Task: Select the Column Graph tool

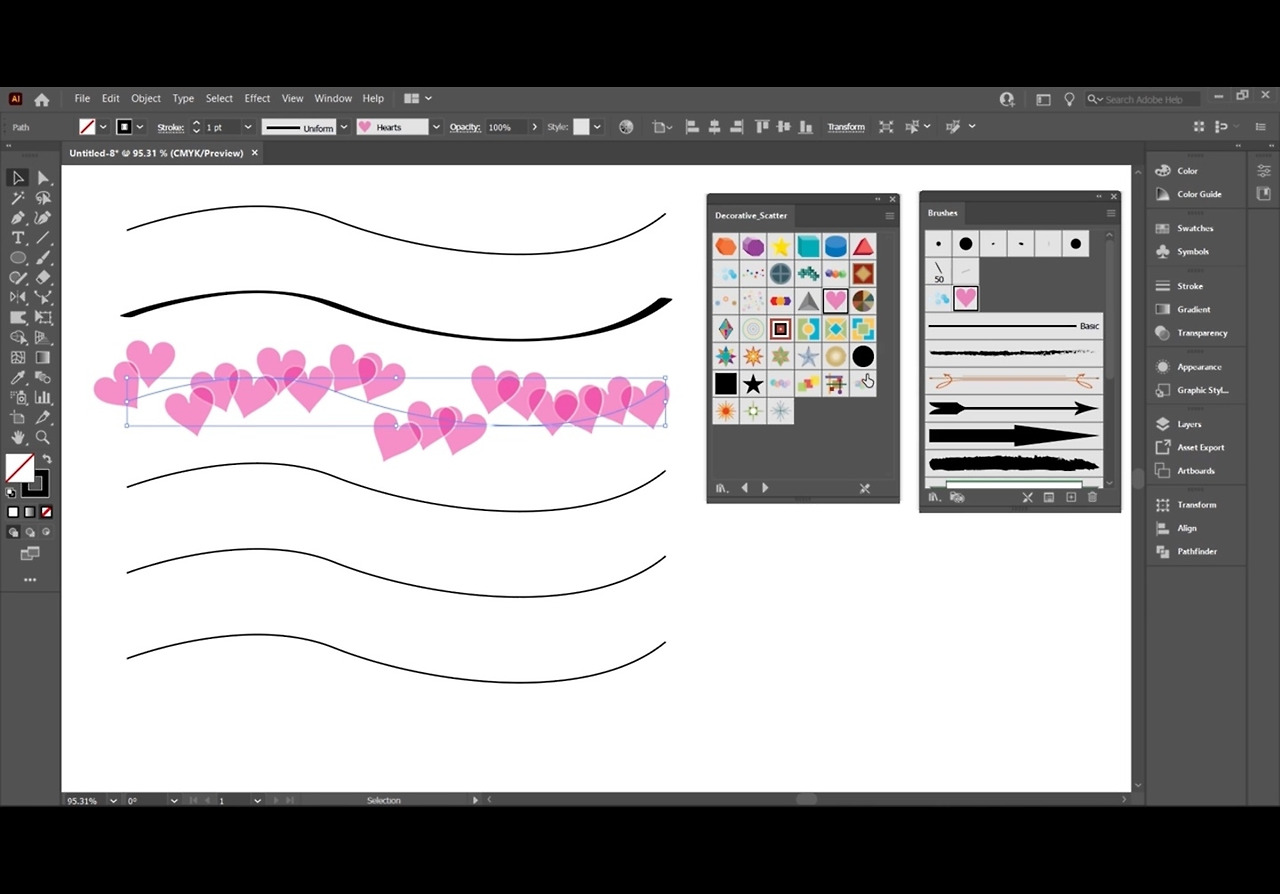Action: point(43,398)
